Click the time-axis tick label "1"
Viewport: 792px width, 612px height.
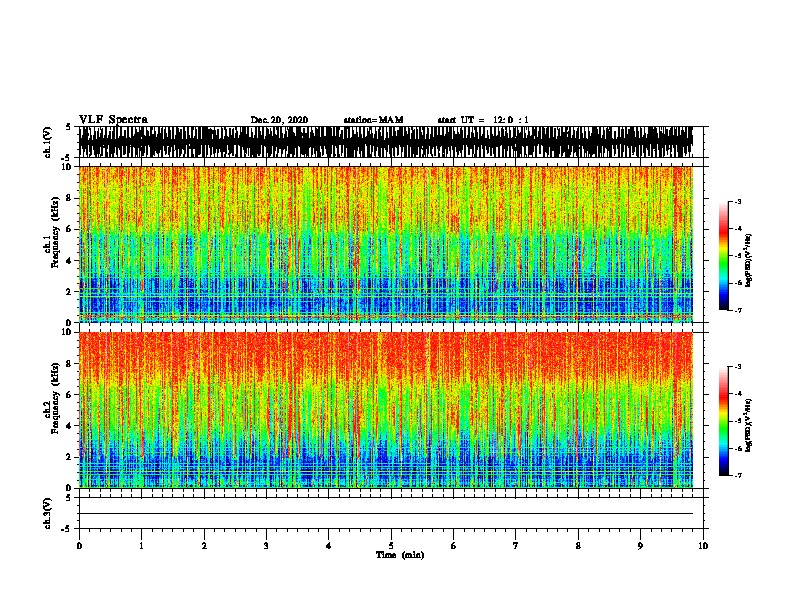(141, 546)
